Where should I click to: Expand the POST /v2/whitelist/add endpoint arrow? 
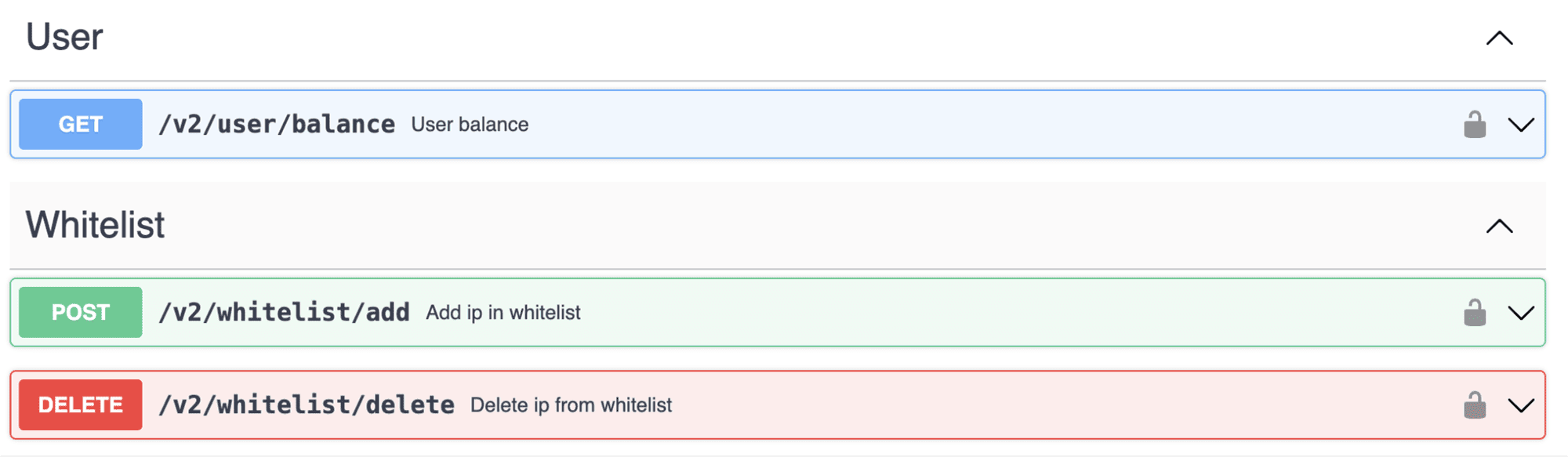1521,313
